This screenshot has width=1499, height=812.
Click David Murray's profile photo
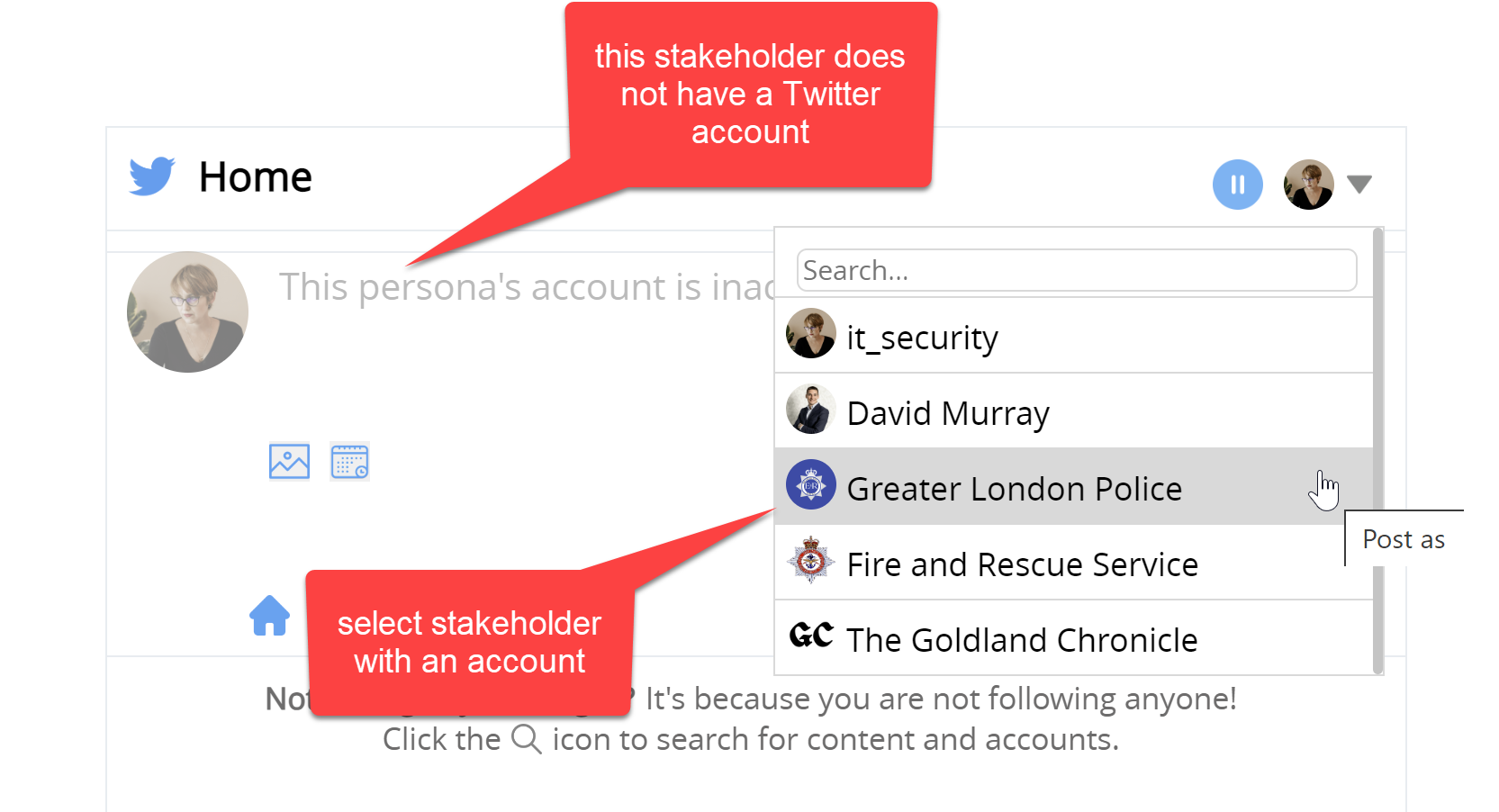click(810, 410)
